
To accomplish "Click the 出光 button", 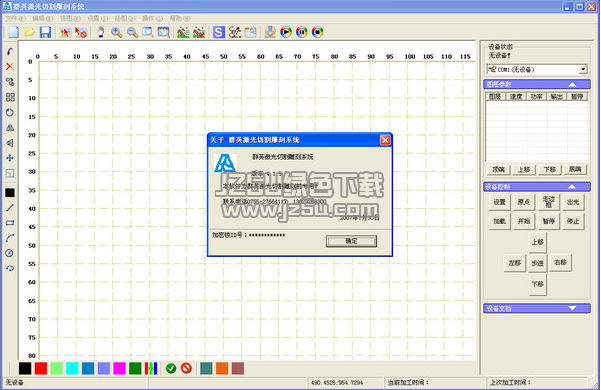I will pos(573,202).
